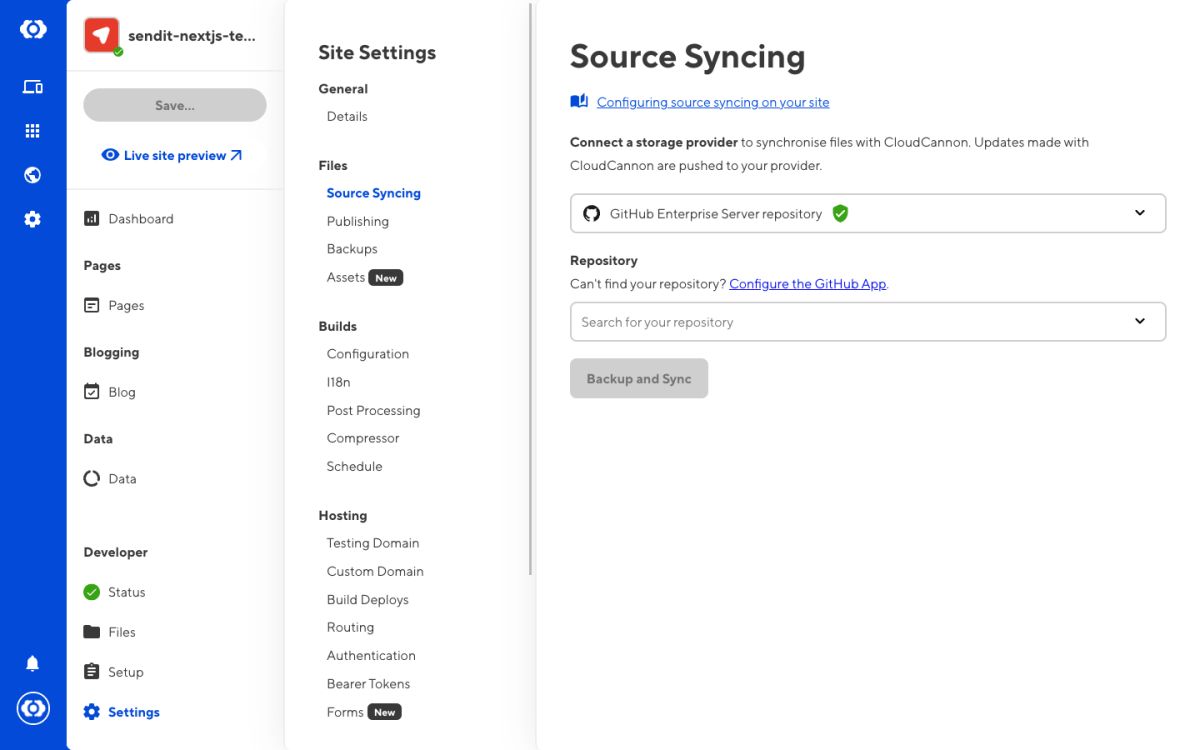This screenshot has height=750, width=1200.
Task: Expand the repository search dropdown arrow
Action: [1139, 322]
